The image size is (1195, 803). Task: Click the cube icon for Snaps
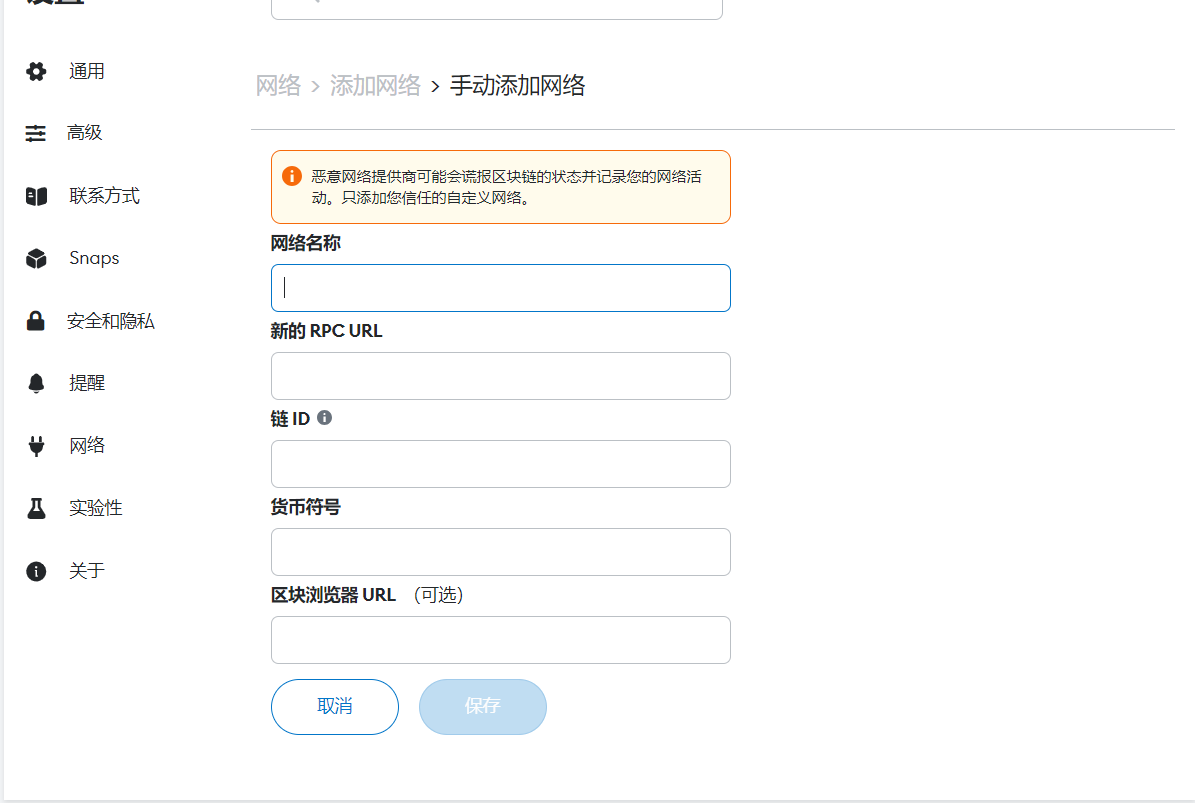tap(36, 259)
